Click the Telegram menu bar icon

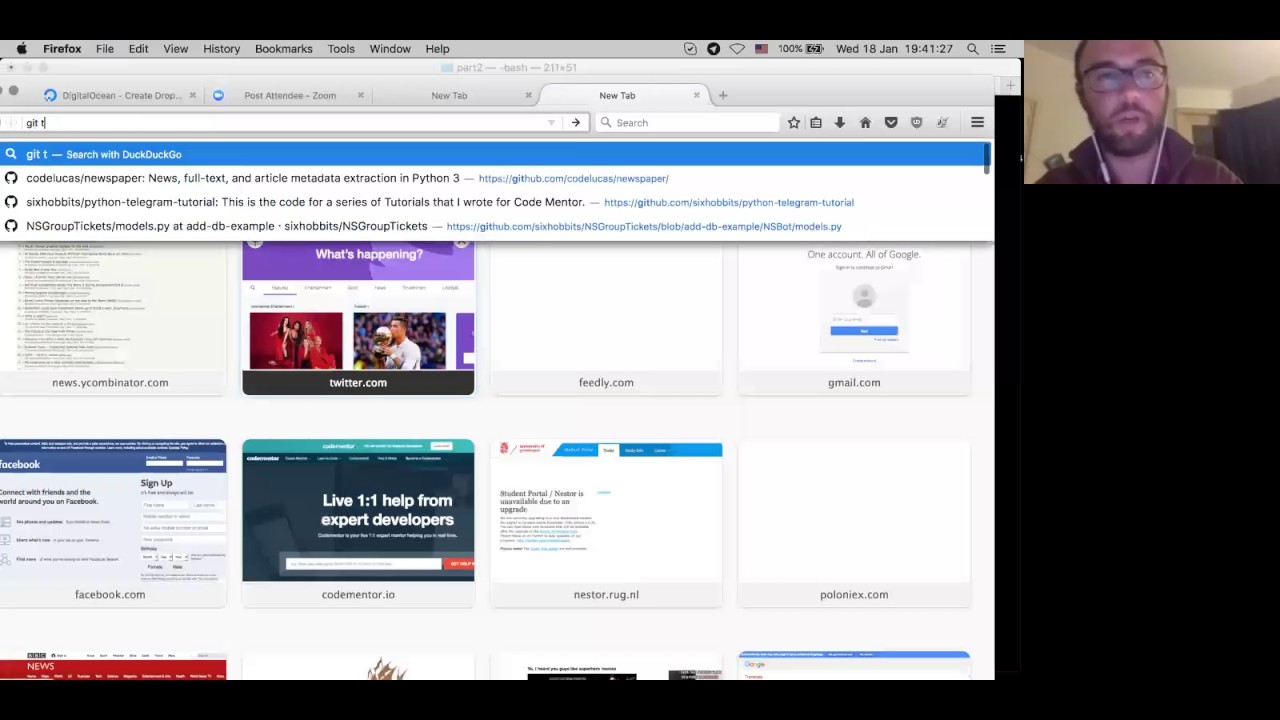713,48
